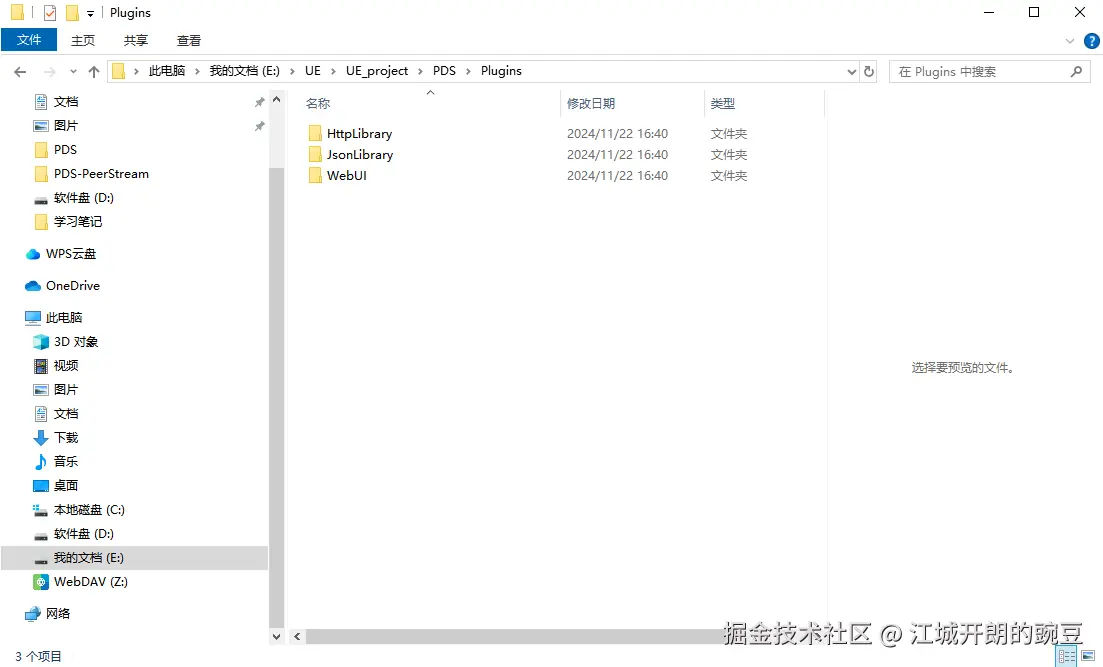Open the address bar history dropdown
Image resolution: width=1103 pixels, height=667 pixels.
click(851, 71)
